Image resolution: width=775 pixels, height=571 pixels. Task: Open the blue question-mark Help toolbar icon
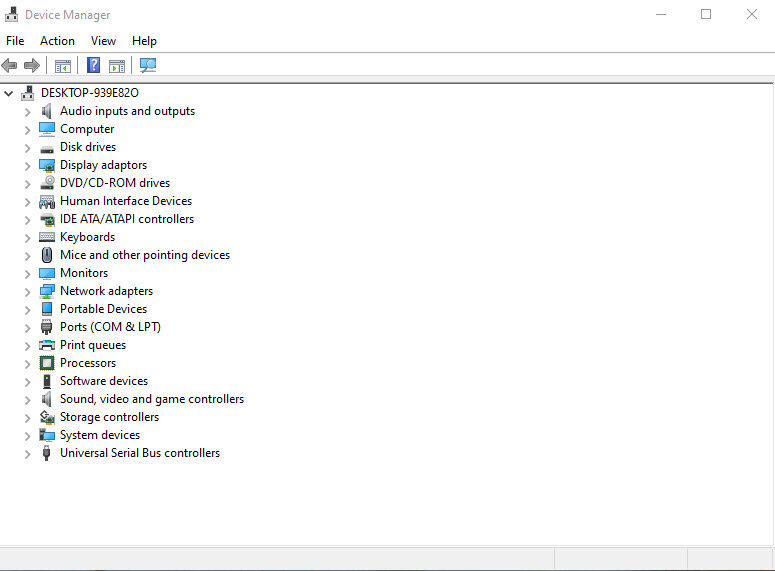[93, 65]
